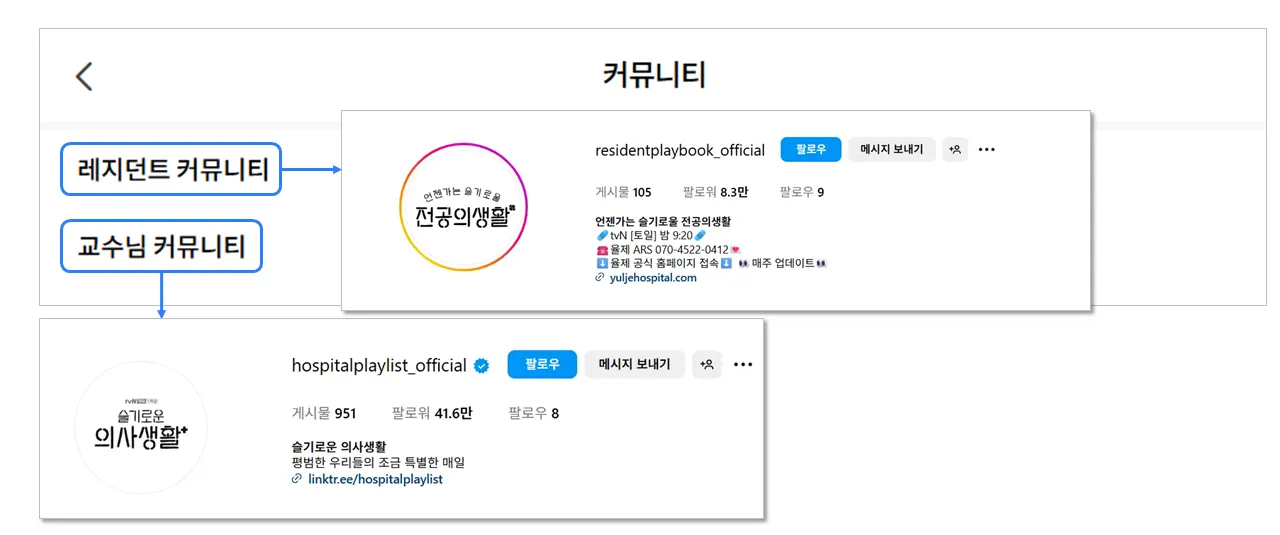Click the verified badge beside hospitalplaylist_official

coord(481,365)
